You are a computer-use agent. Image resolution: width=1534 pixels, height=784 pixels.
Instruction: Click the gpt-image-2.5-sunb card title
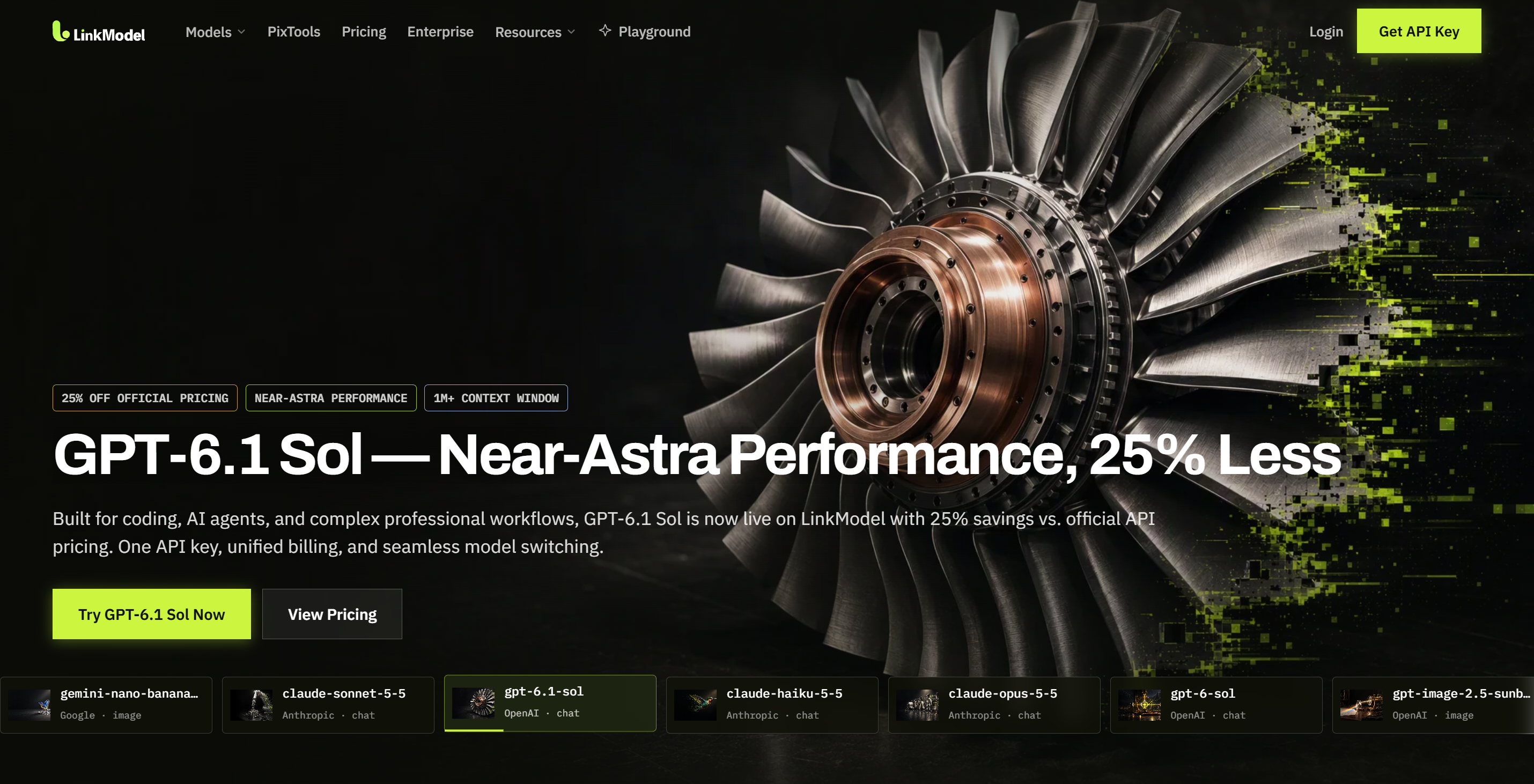point(1461,693)
